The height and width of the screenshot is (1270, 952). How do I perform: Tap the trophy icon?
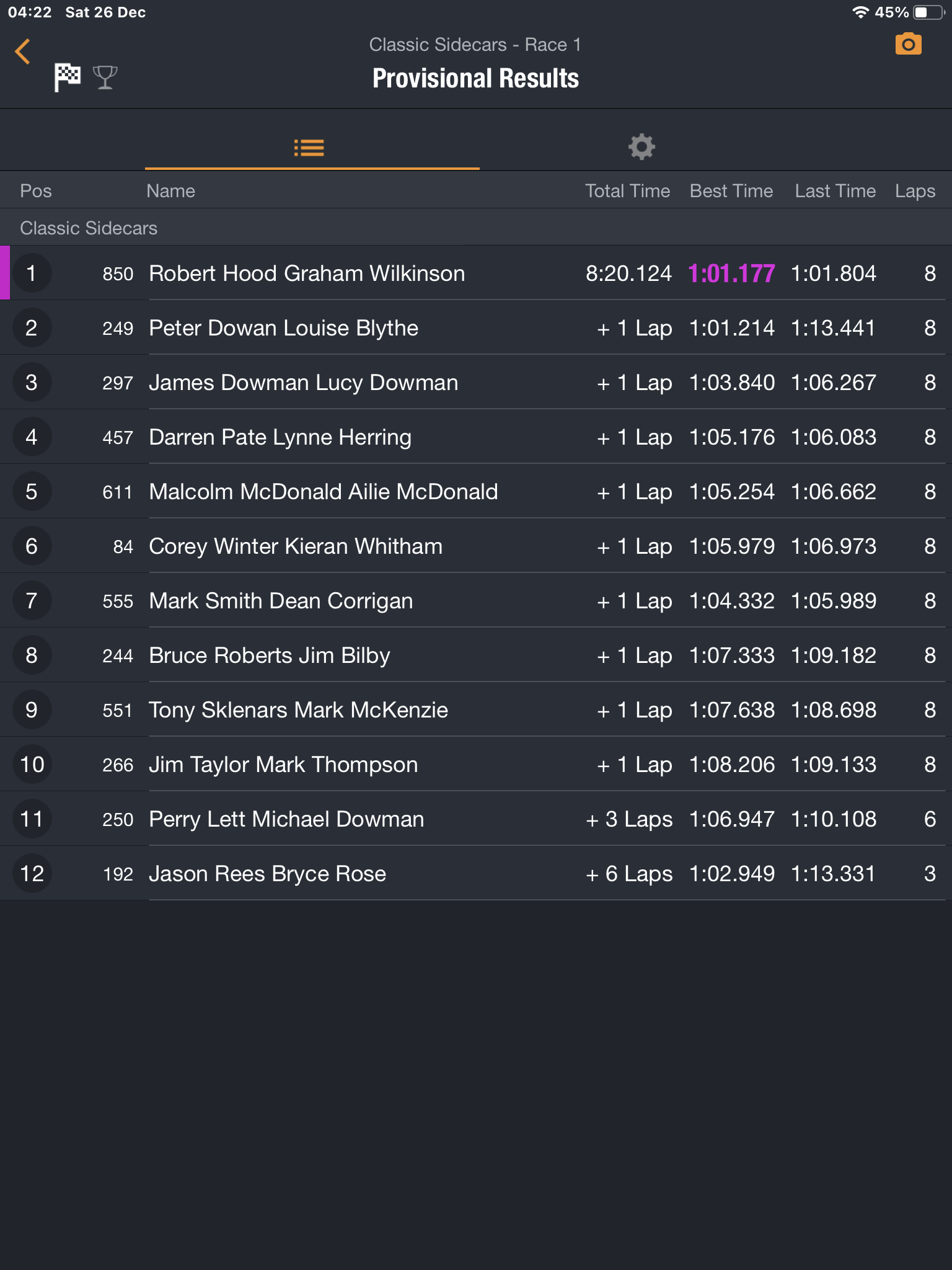click(x=105, y=78)
